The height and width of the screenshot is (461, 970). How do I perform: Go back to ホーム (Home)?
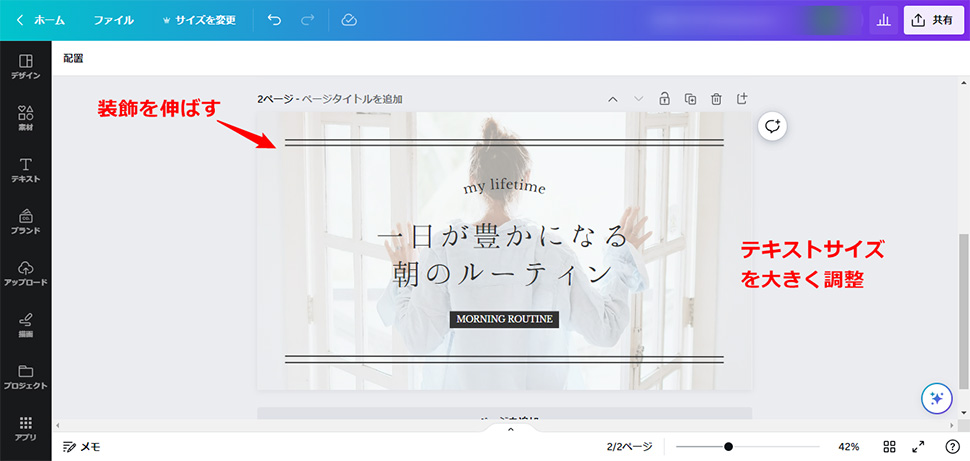[41, 20]
